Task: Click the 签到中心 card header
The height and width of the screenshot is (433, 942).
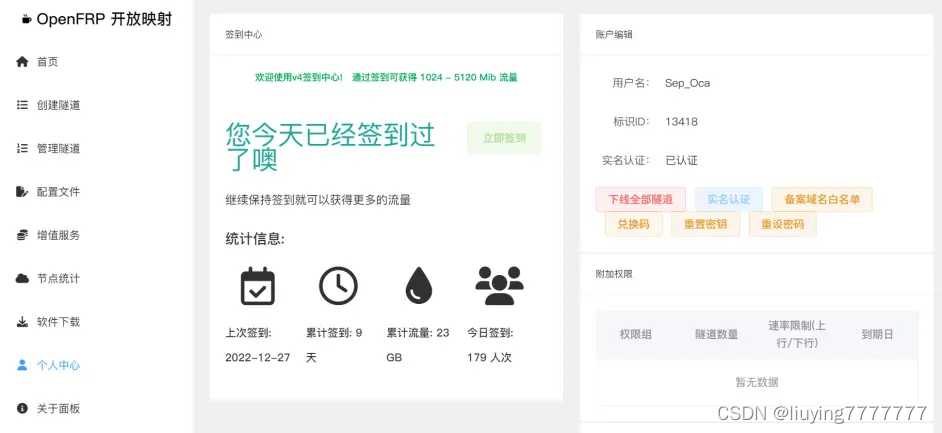Action: tap(386, 34)
